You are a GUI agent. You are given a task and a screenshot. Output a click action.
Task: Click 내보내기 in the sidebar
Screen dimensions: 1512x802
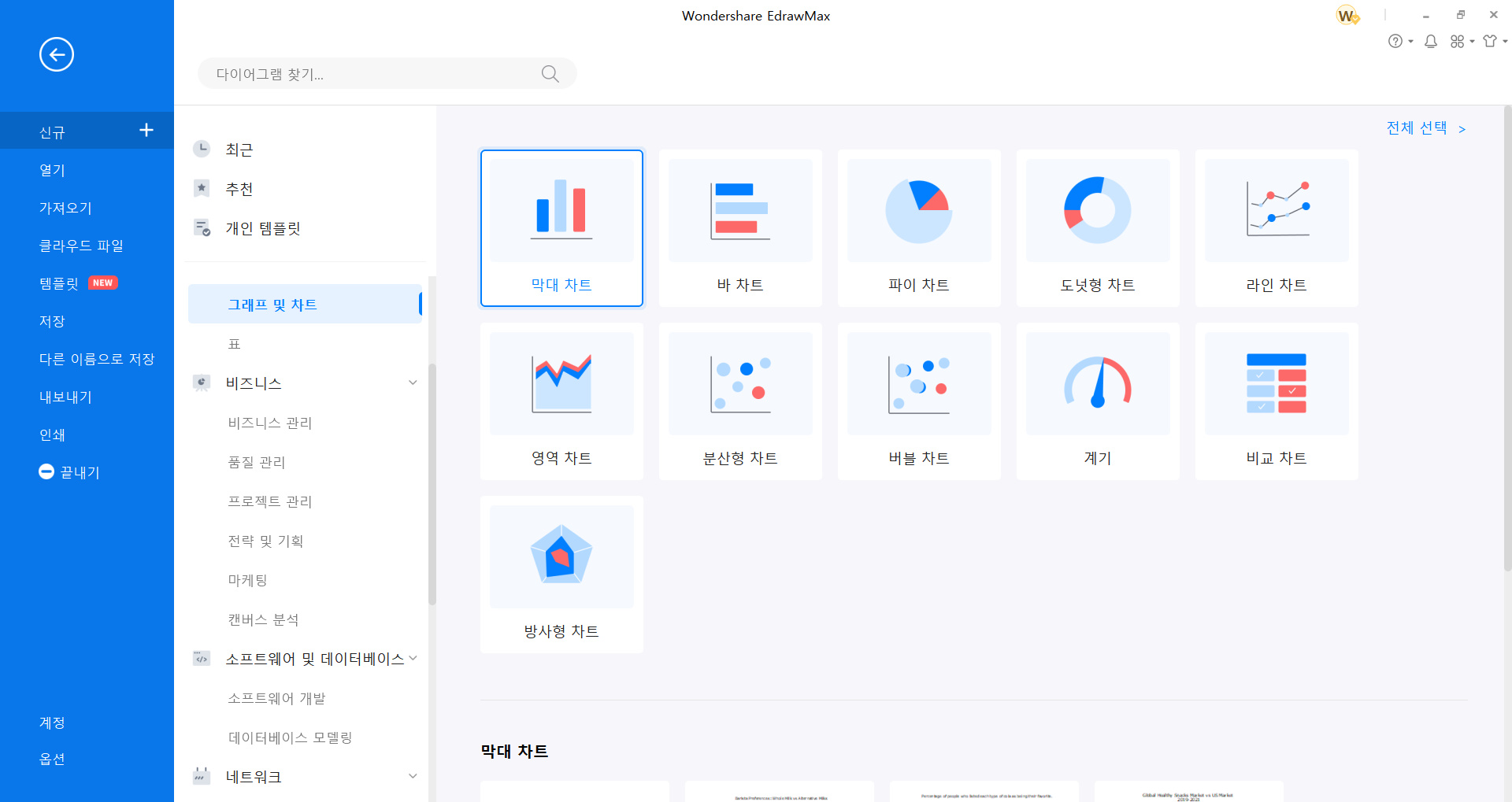tap(63, 397)
